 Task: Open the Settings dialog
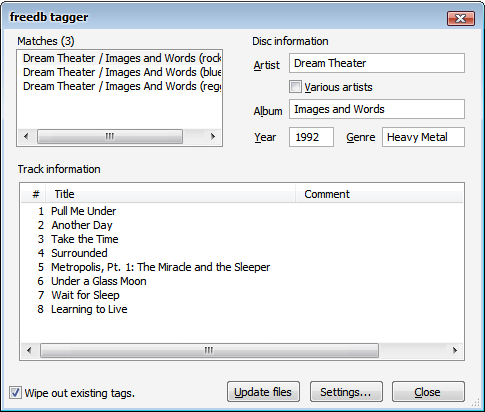(346, 392)
